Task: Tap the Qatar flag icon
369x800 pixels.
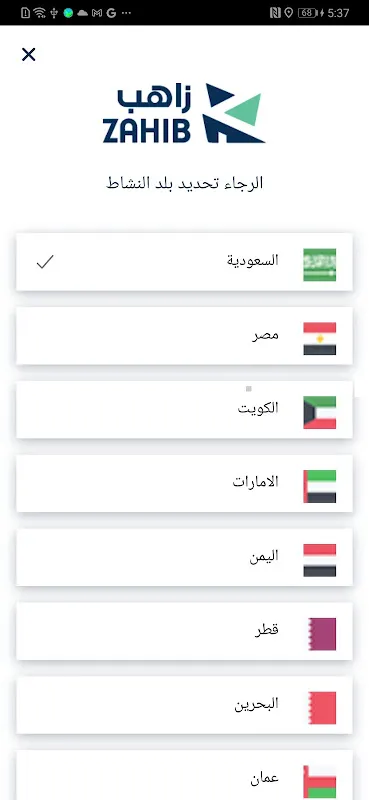Action: tap(322, 634)
